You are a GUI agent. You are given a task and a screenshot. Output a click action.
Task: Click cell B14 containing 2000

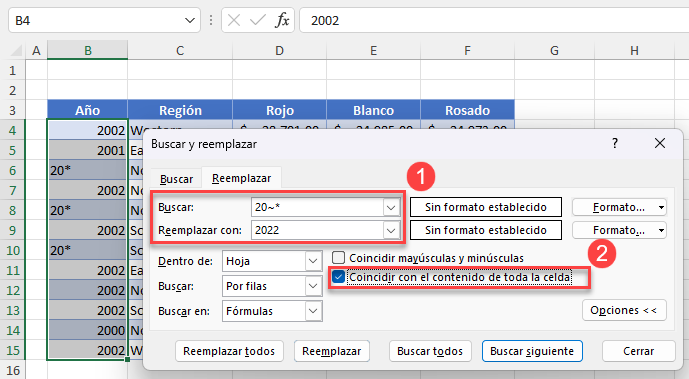[87, 330]
